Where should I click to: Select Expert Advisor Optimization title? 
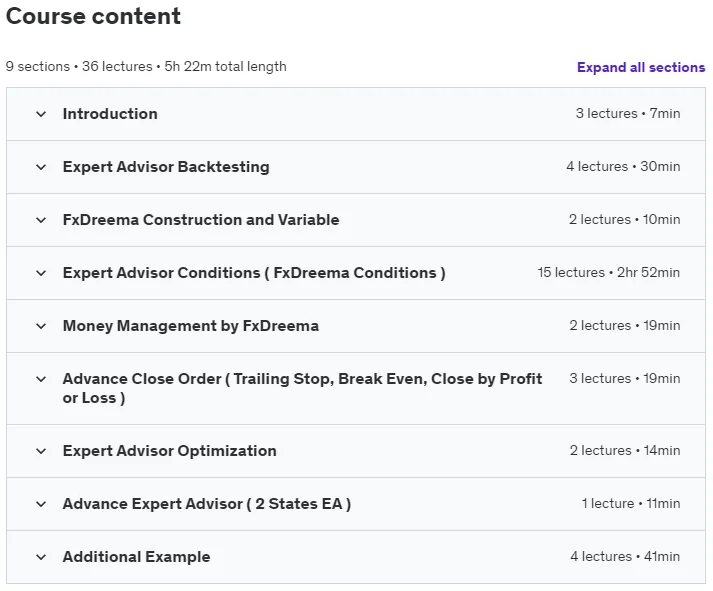coord(170,451)
